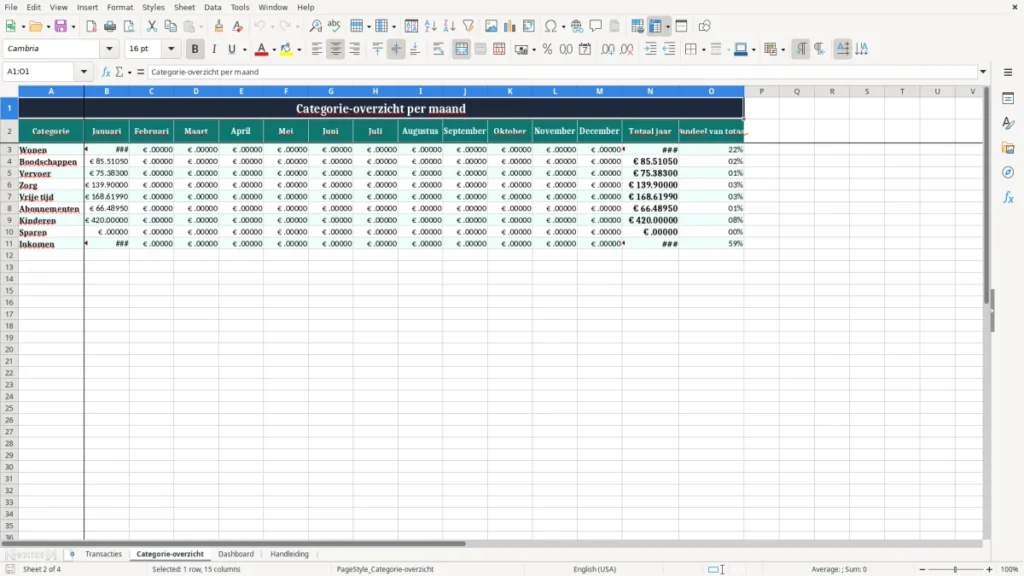1024x576 pixels.
Task: Open the sidebar Properties panel
Action: click(x=1008, y=99)
